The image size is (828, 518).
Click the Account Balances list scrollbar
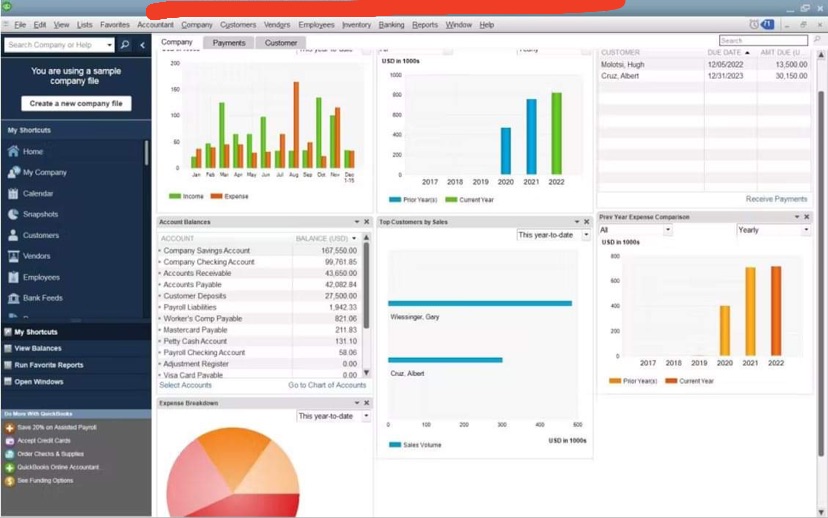coord(366,285)
